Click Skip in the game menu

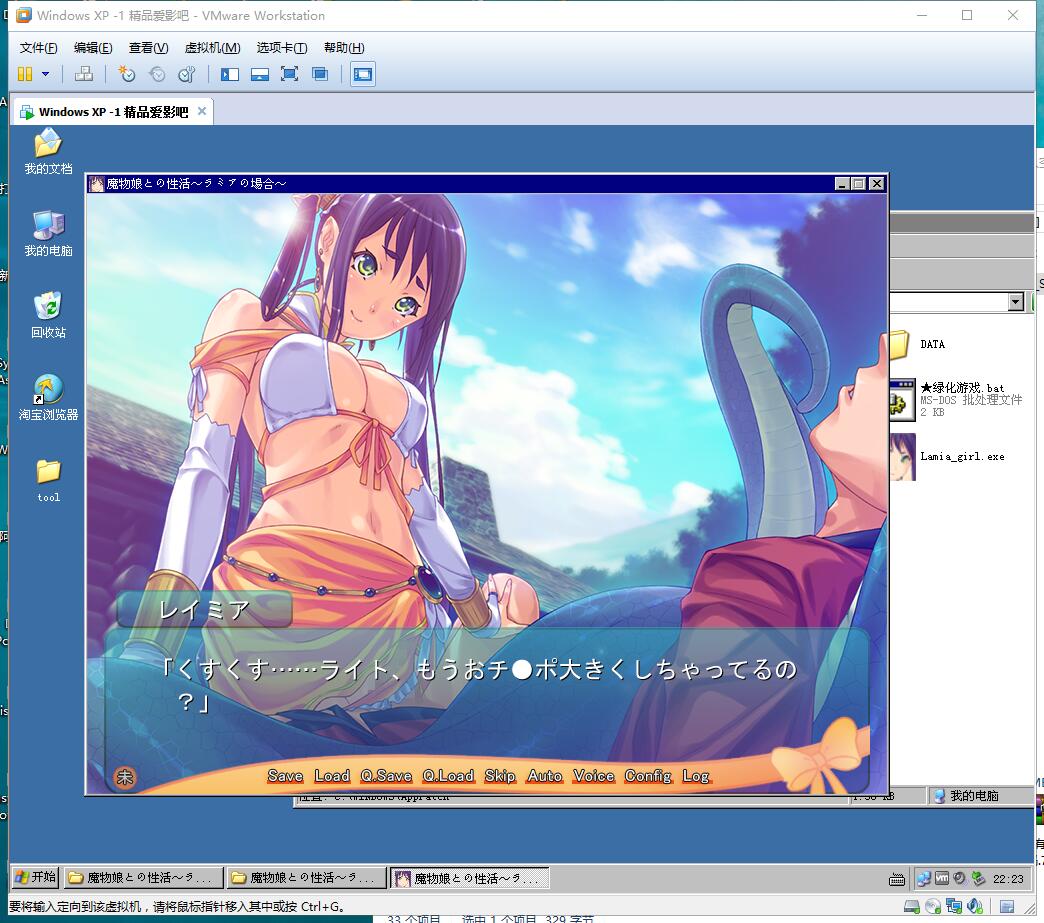pos(500,776)
